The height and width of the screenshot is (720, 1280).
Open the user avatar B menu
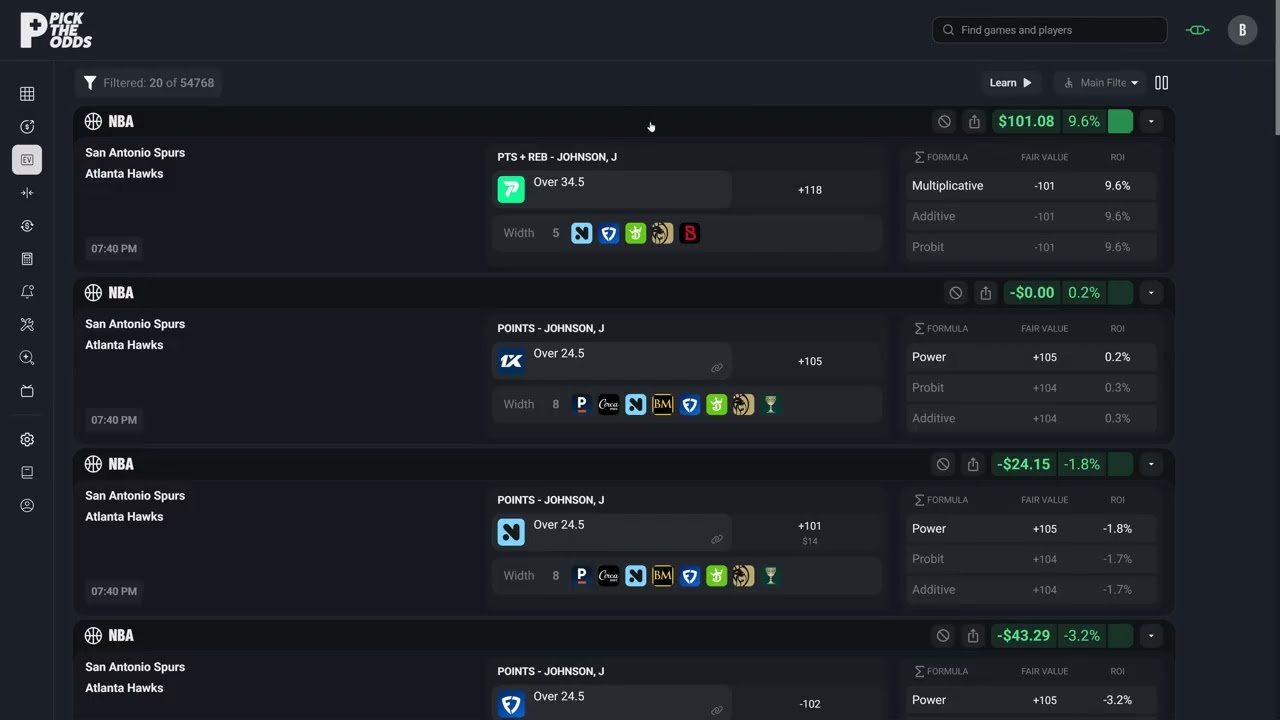(x=1242, y=30)
